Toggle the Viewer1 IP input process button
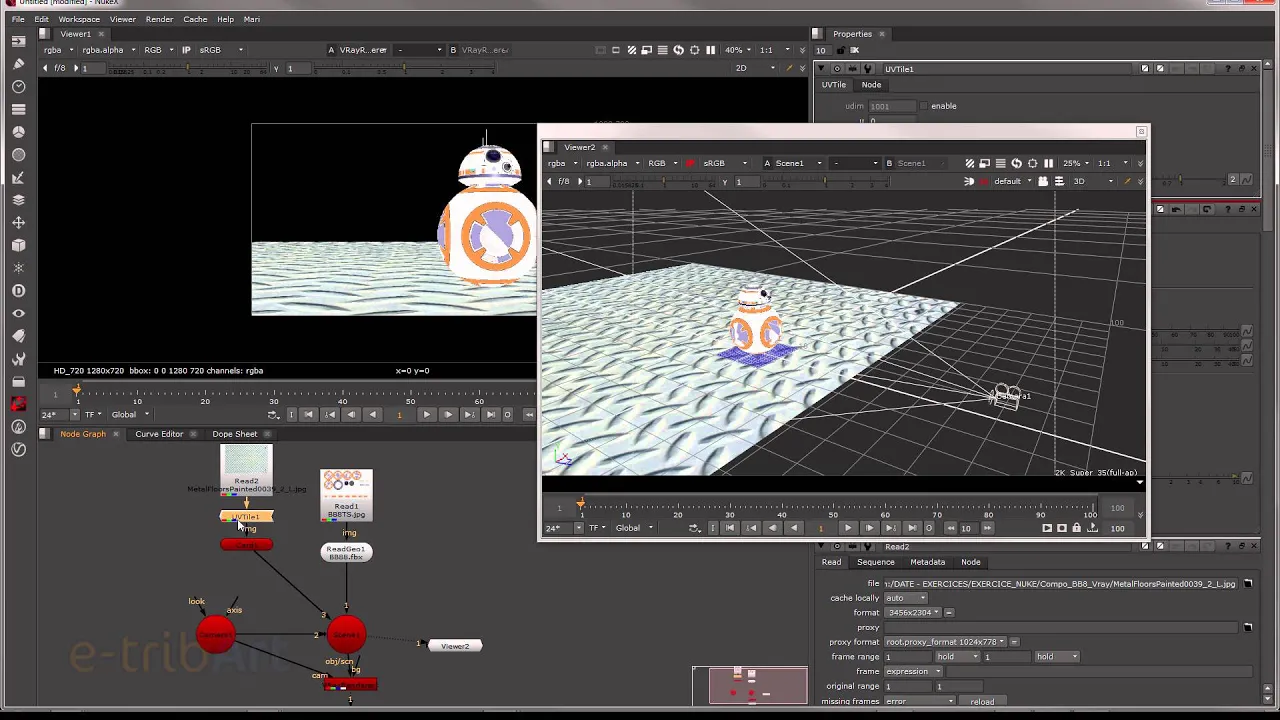Screen dimensions: 1280x720 (x=186, y=50)
